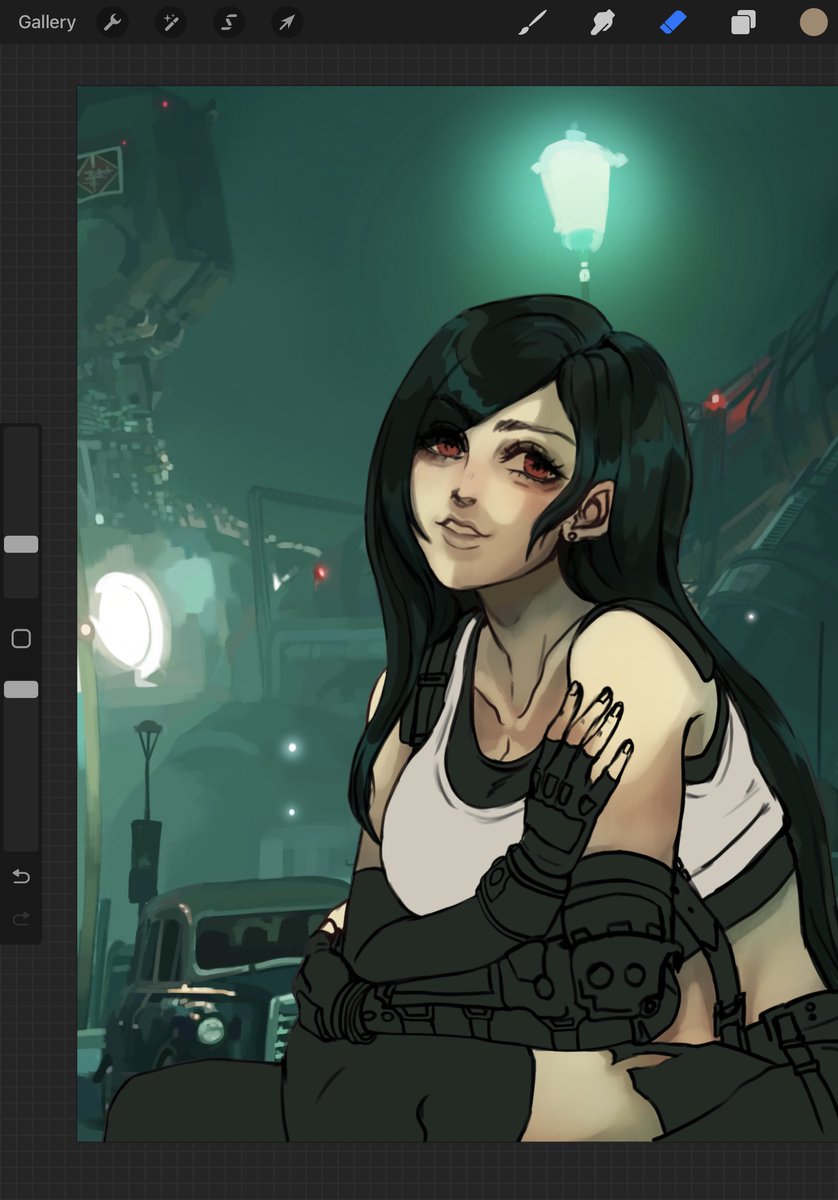This screenshot has width=838, height=1200.
Task: Select the Eraser tool
Action: [673, 22]
